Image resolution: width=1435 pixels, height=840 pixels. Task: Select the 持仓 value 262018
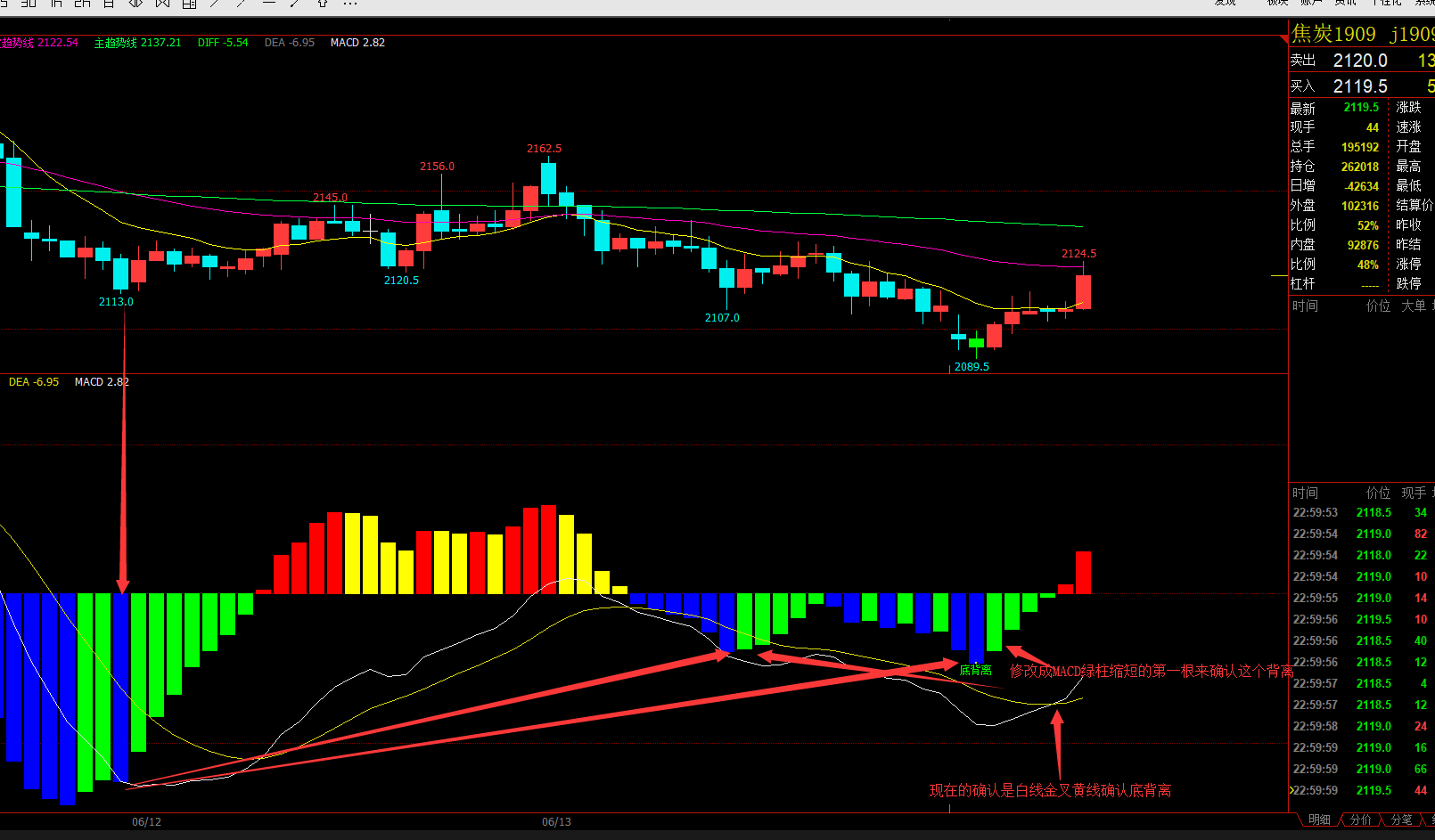point(1360,167)
